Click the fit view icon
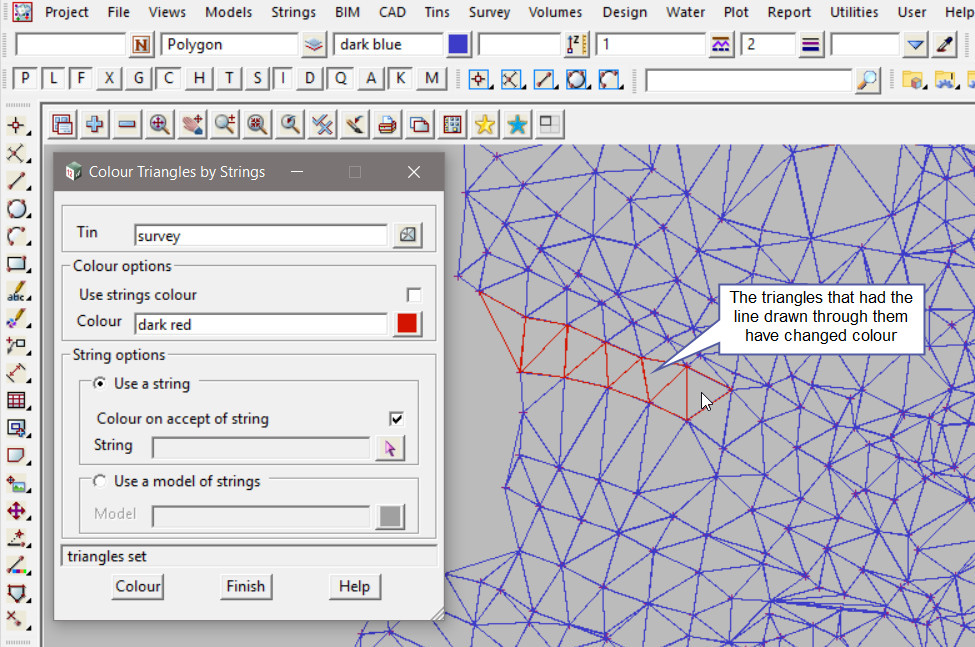Screen dimensions: 975x647 point(160,125)
